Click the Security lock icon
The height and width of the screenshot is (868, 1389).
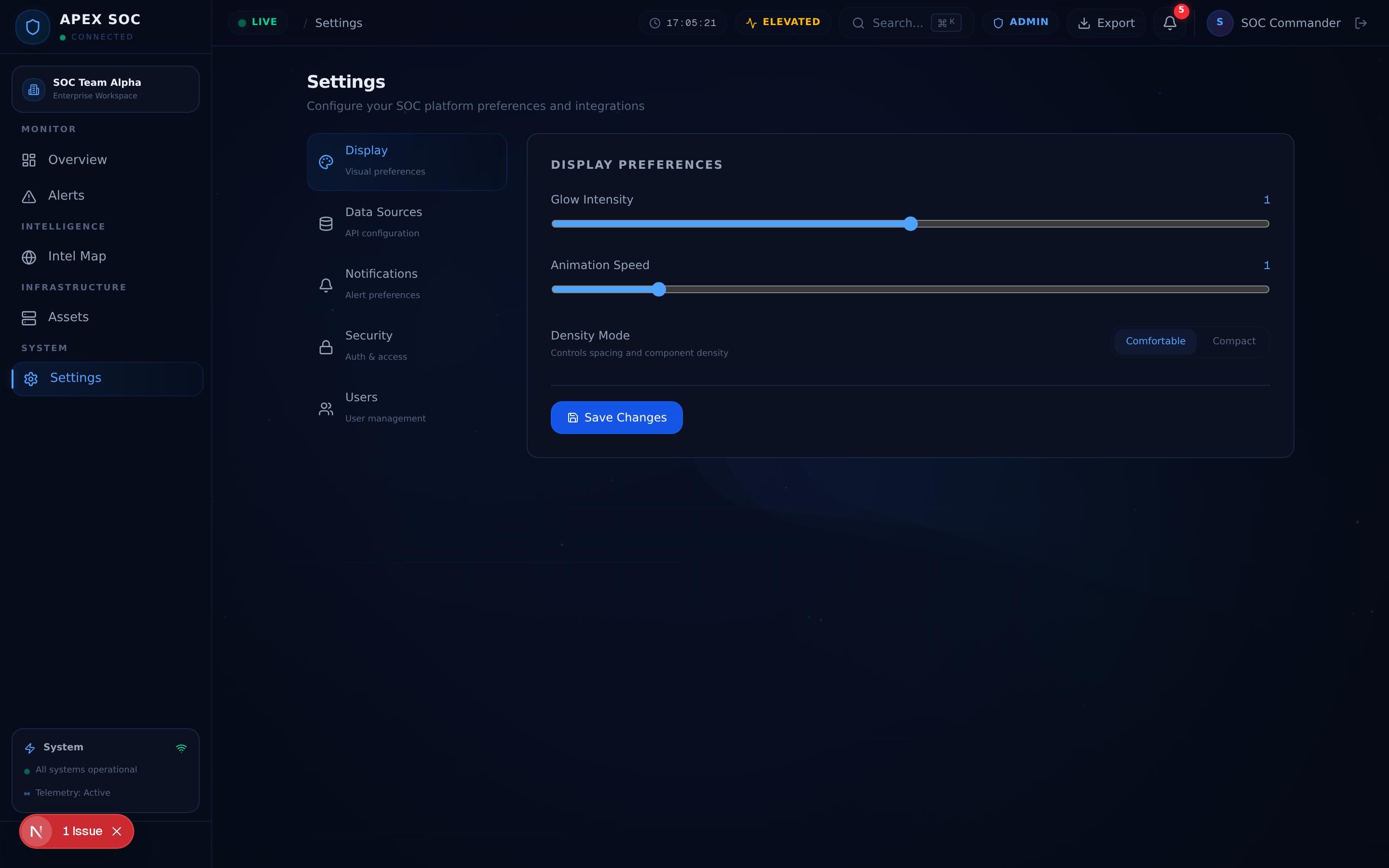[x=326, y=347]
